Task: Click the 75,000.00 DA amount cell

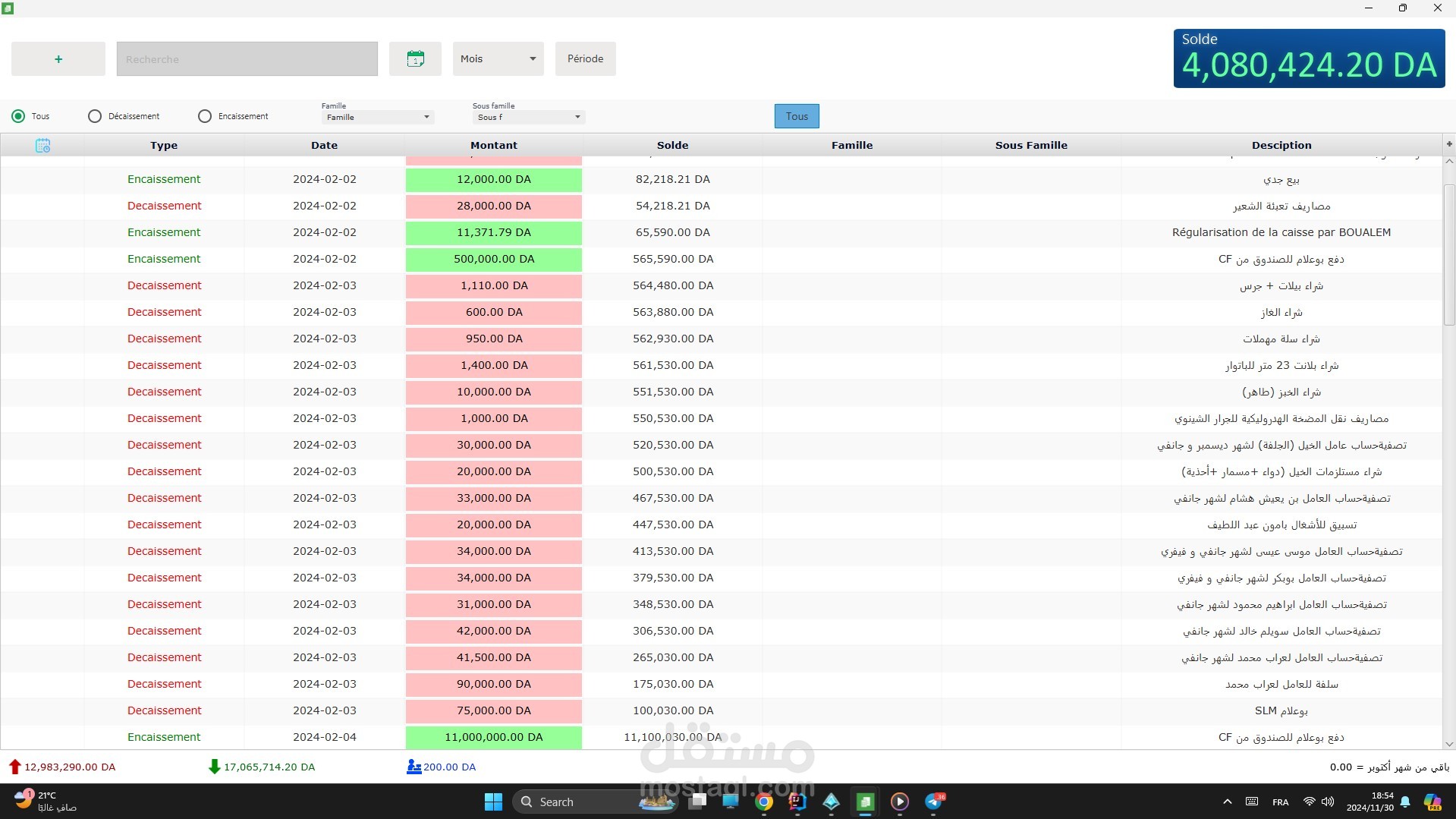Action: click(x=494, y=711)
